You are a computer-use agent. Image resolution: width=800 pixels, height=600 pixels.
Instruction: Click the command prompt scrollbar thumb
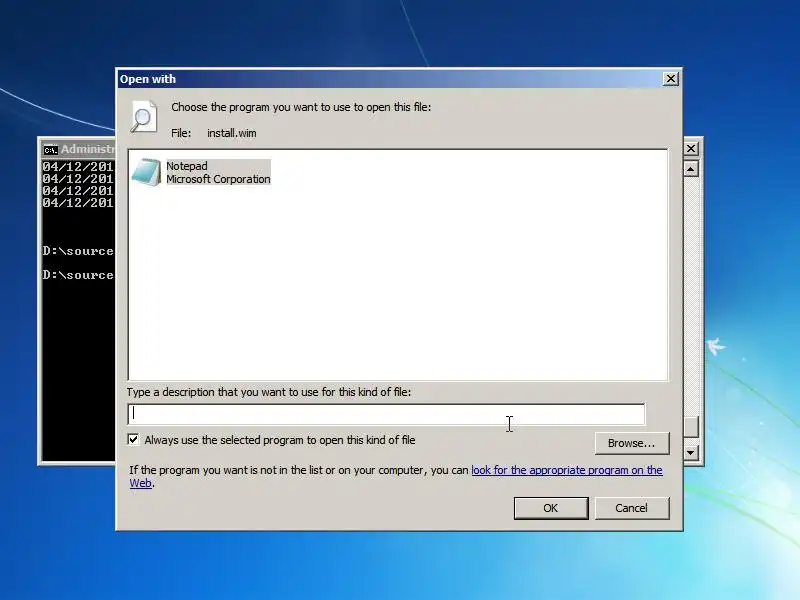click(x=691, y=427)
